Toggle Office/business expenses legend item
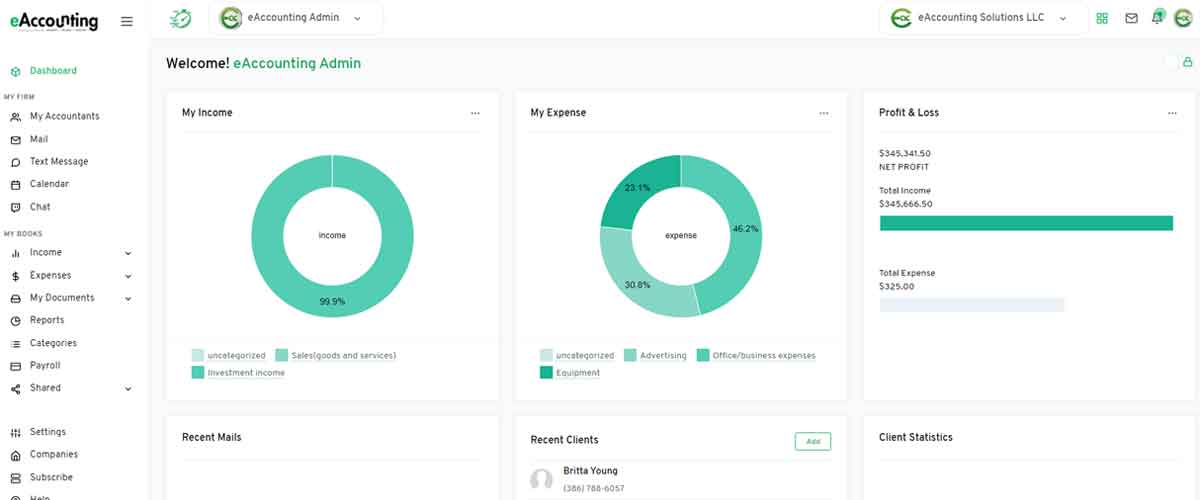Screen dimensions: 1200x500 757,355
